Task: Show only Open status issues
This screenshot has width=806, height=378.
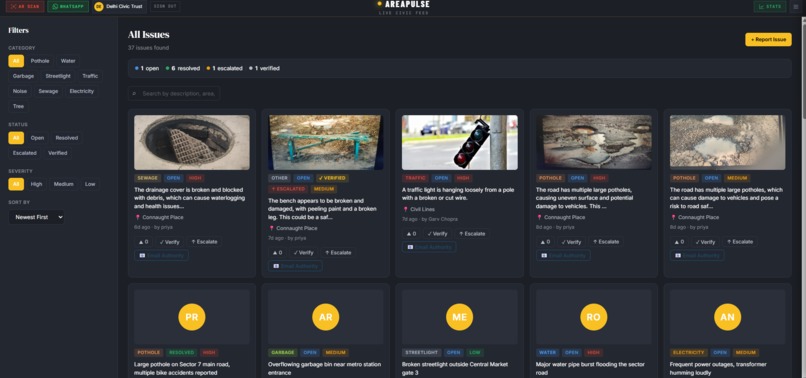Action: tap(37, 138)
